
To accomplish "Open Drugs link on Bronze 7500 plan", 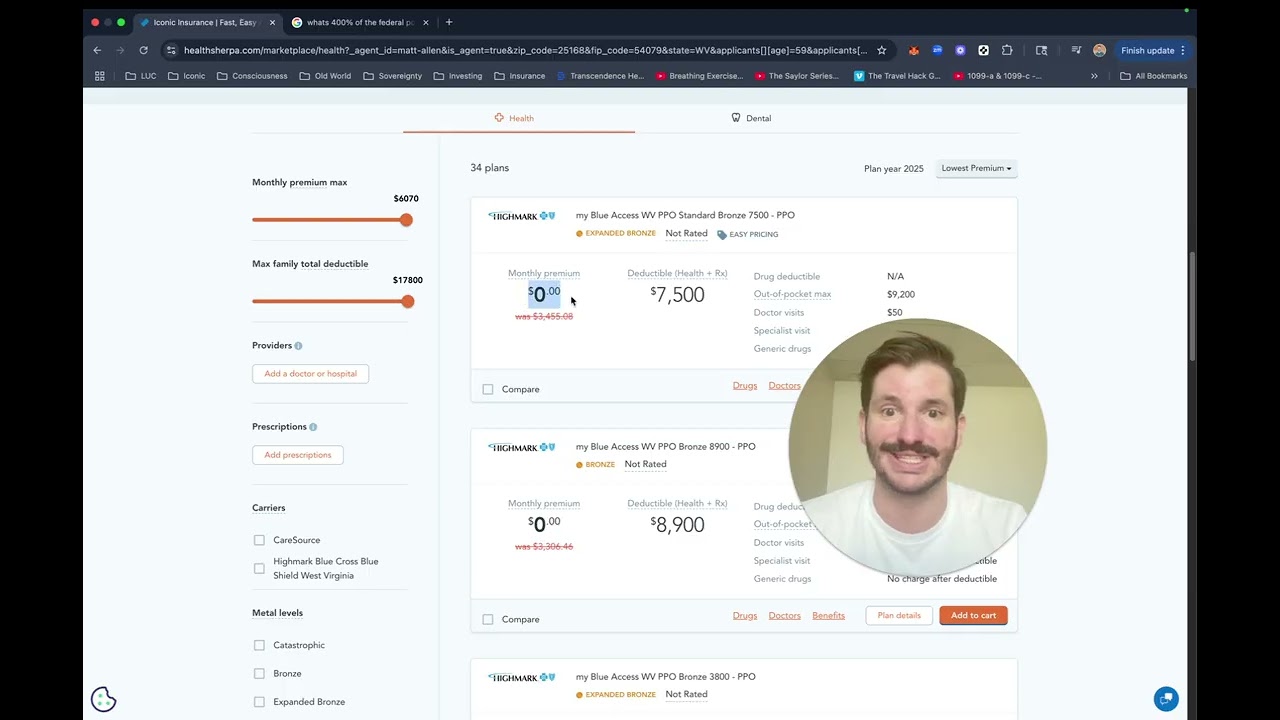I will (x=745, y=385).
